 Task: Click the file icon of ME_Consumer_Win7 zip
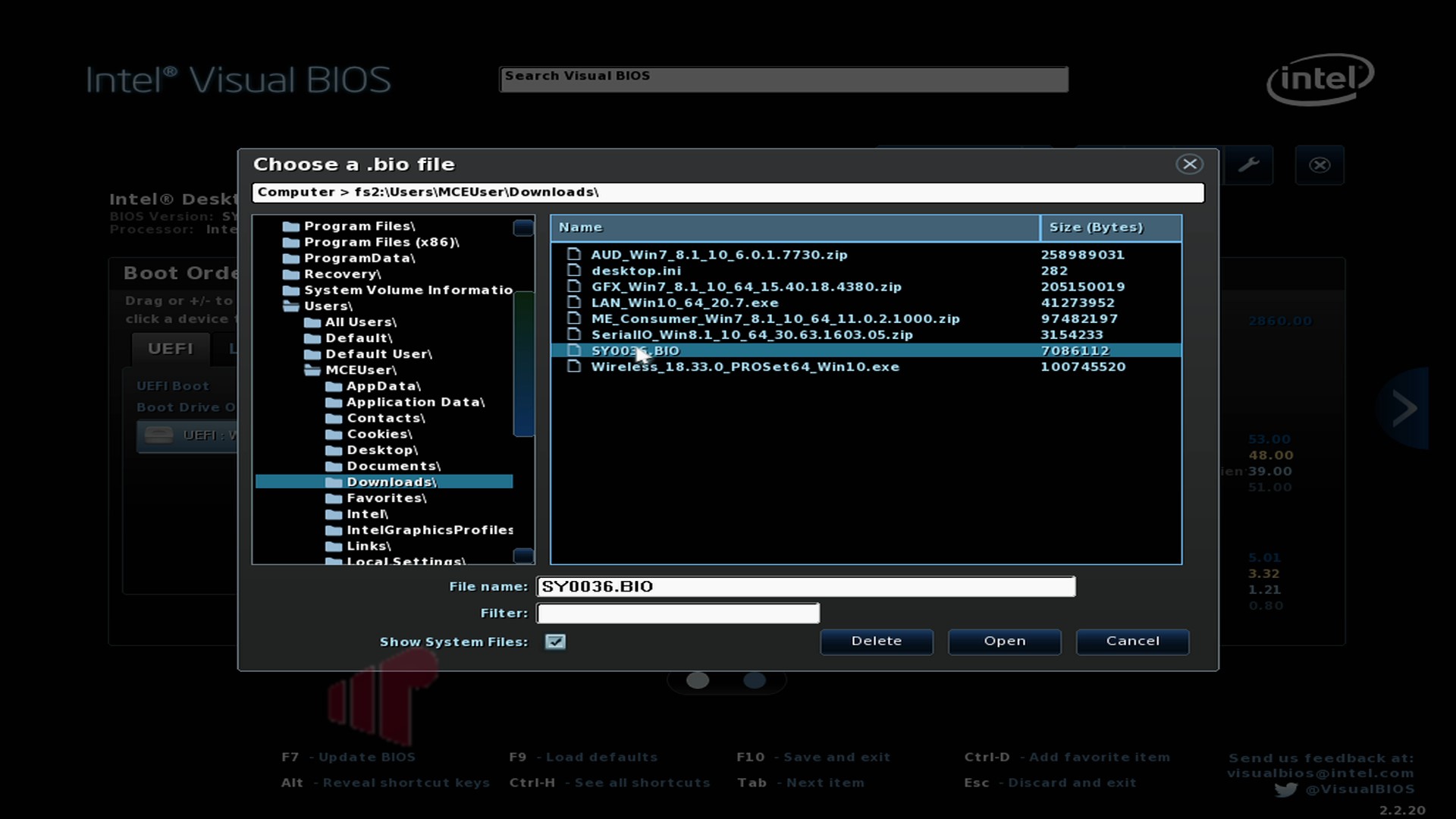pos(574,318)
